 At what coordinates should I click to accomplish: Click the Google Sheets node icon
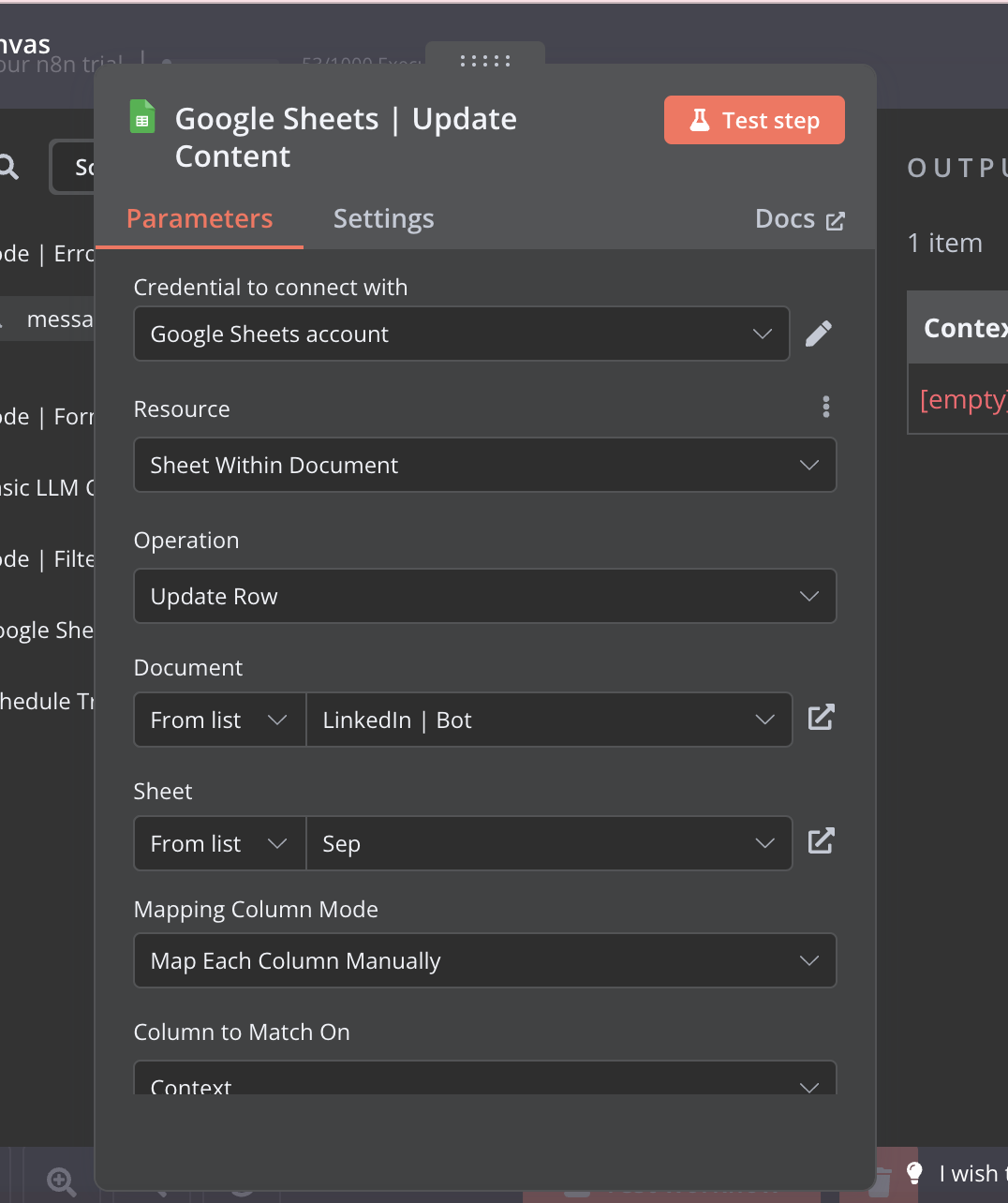[142, 117]
